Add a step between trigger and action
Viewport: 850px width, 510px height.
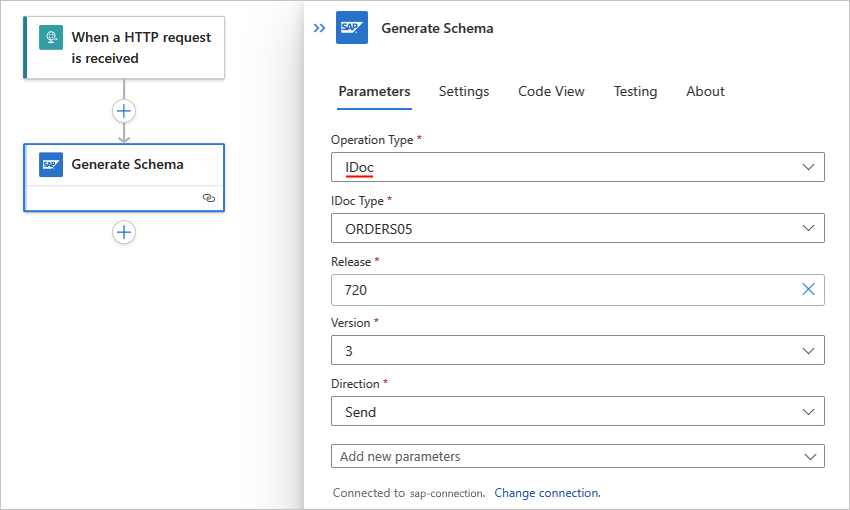pyautogui.click(x=124, y=111)
